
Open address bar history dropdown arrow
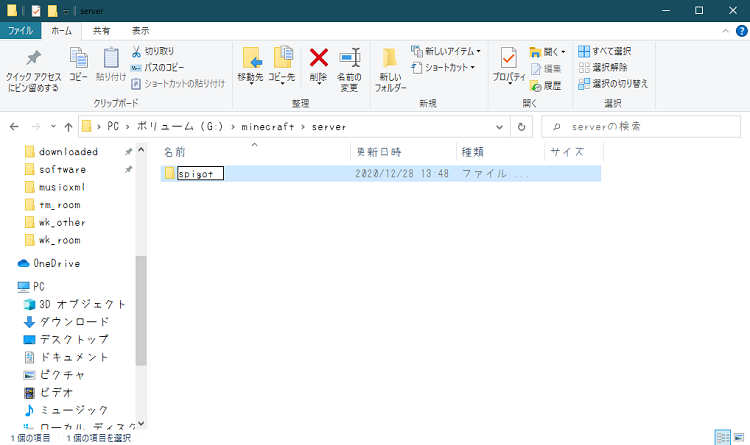tap(501, 127)
